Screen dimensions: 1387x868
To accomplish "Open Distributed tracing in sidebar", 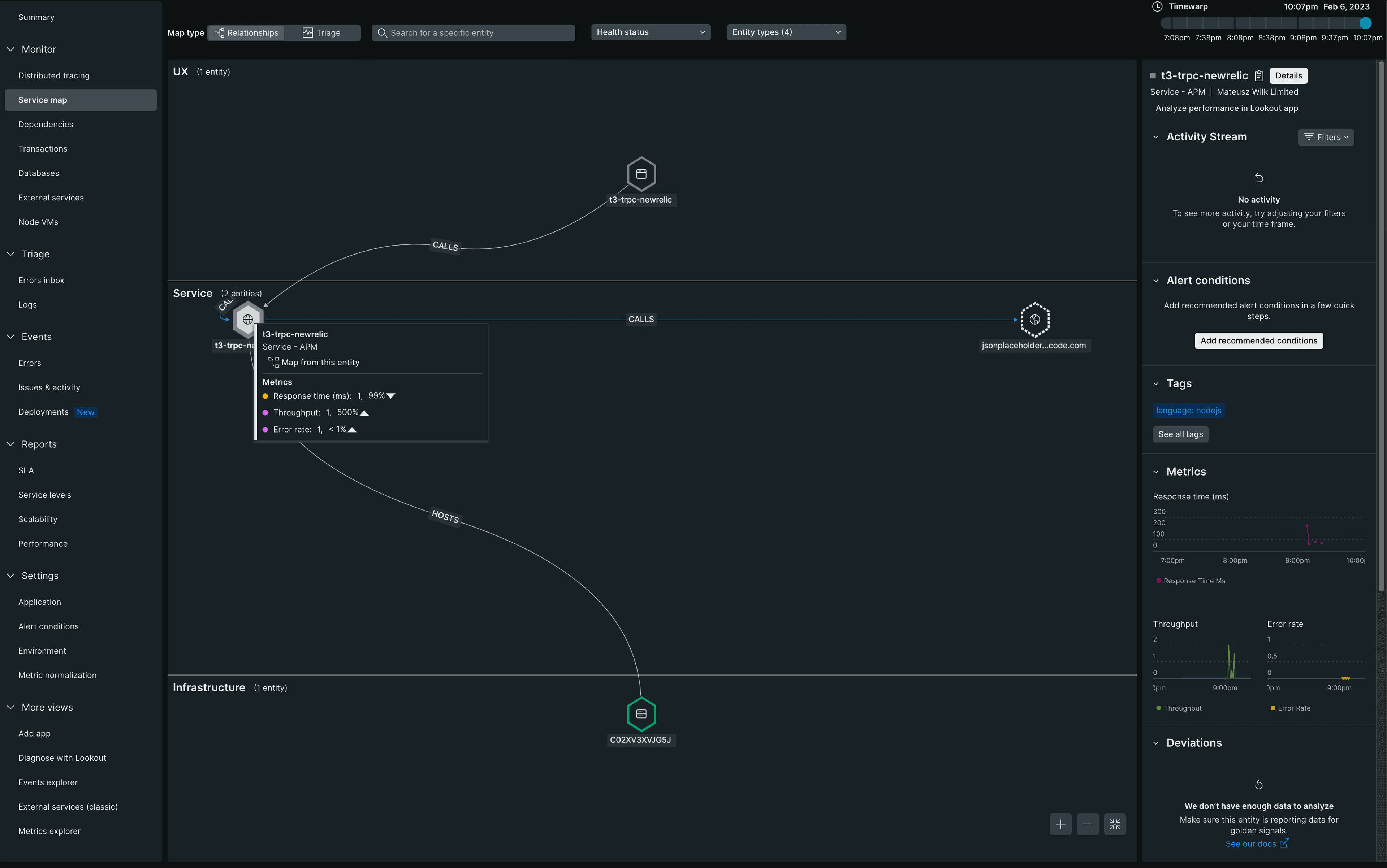I will point(54,76).
